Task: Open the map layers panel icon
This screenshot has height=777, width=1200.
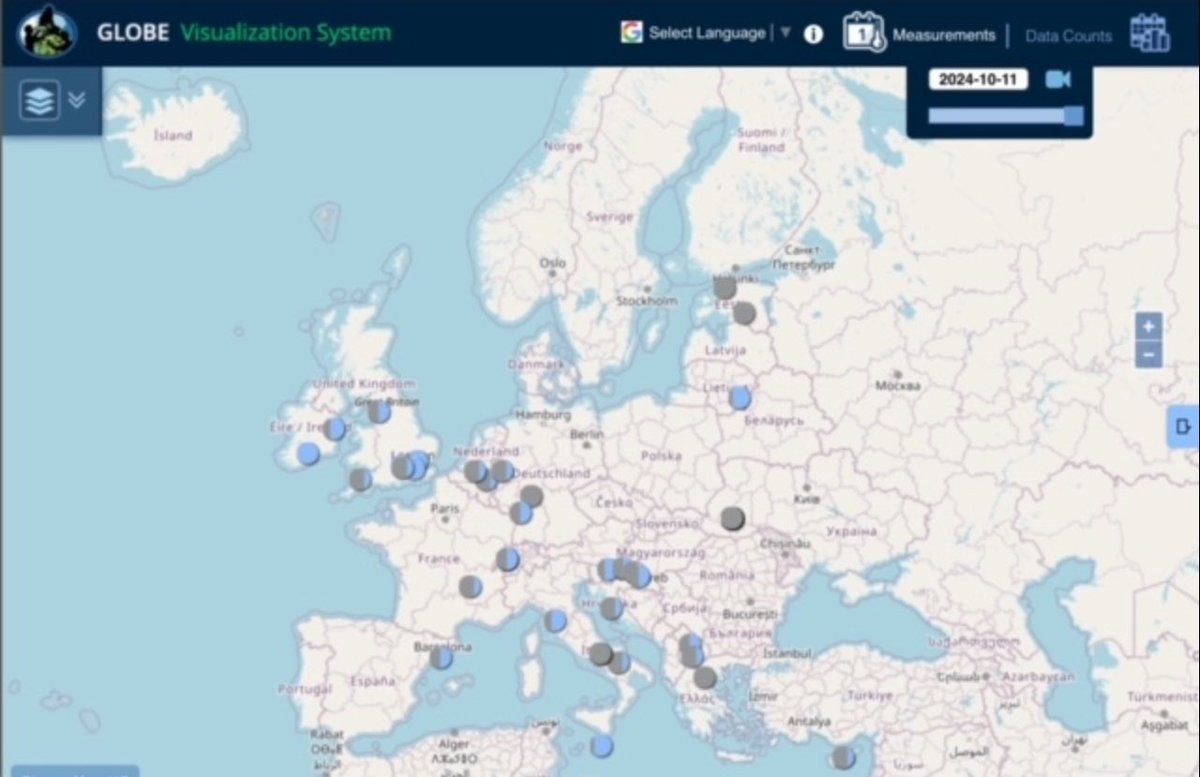Action: point(39,101)
